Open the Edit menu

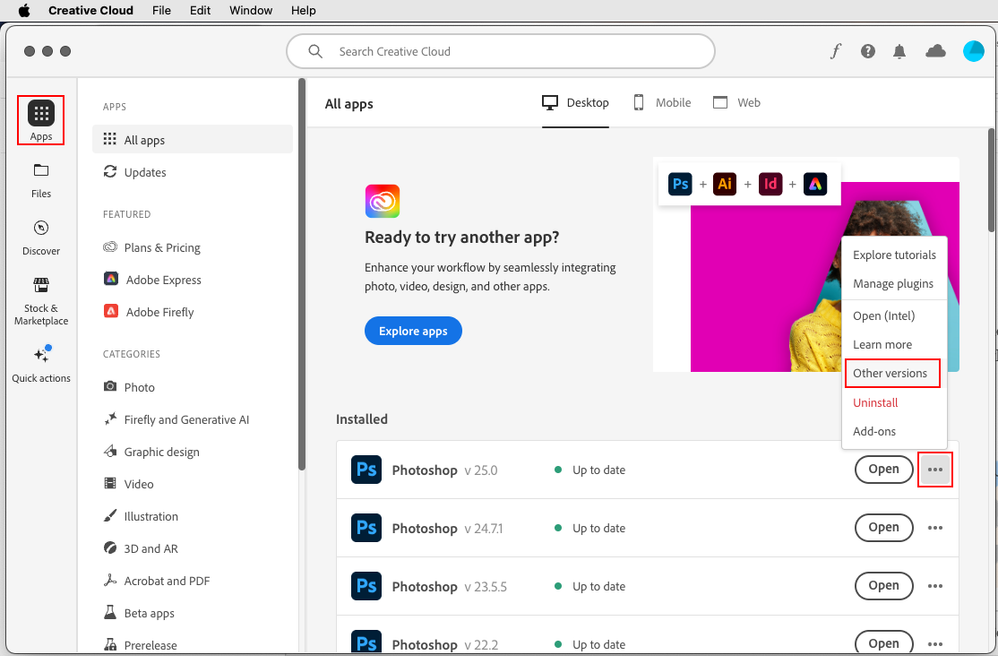tap(200, 10)
